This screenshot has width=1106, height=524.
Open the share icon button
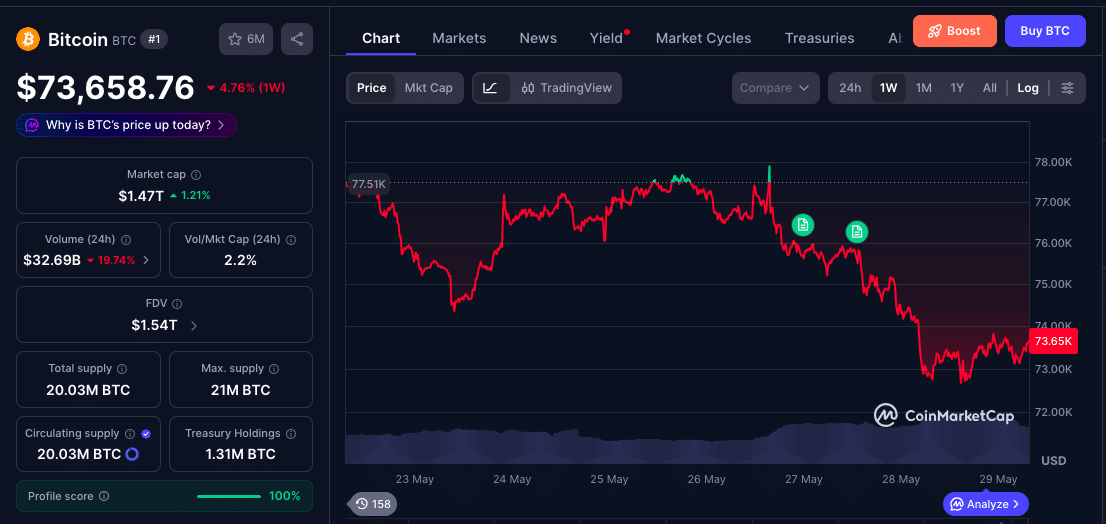[297, 39]
